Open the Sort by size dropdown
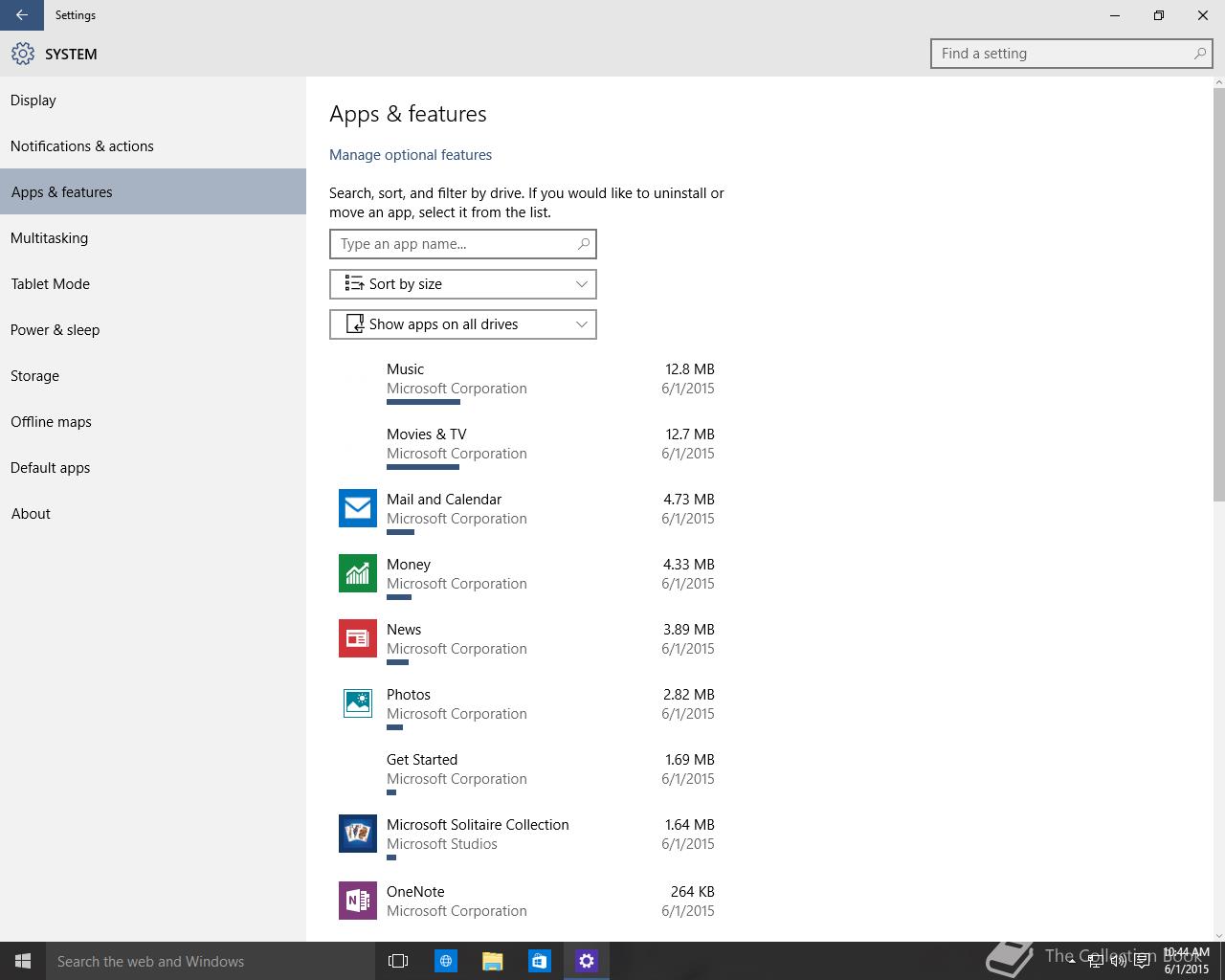The width and height of the screenshot is (1225, 980). pos(463,284)
